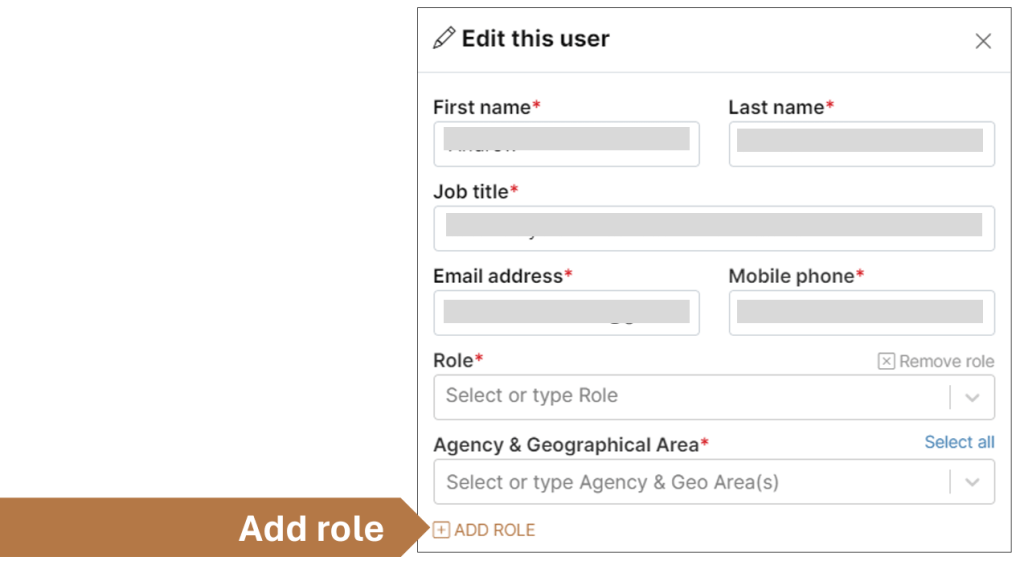
Task: Click the pencil icon beside Edit this user
Action: (443, 39)
